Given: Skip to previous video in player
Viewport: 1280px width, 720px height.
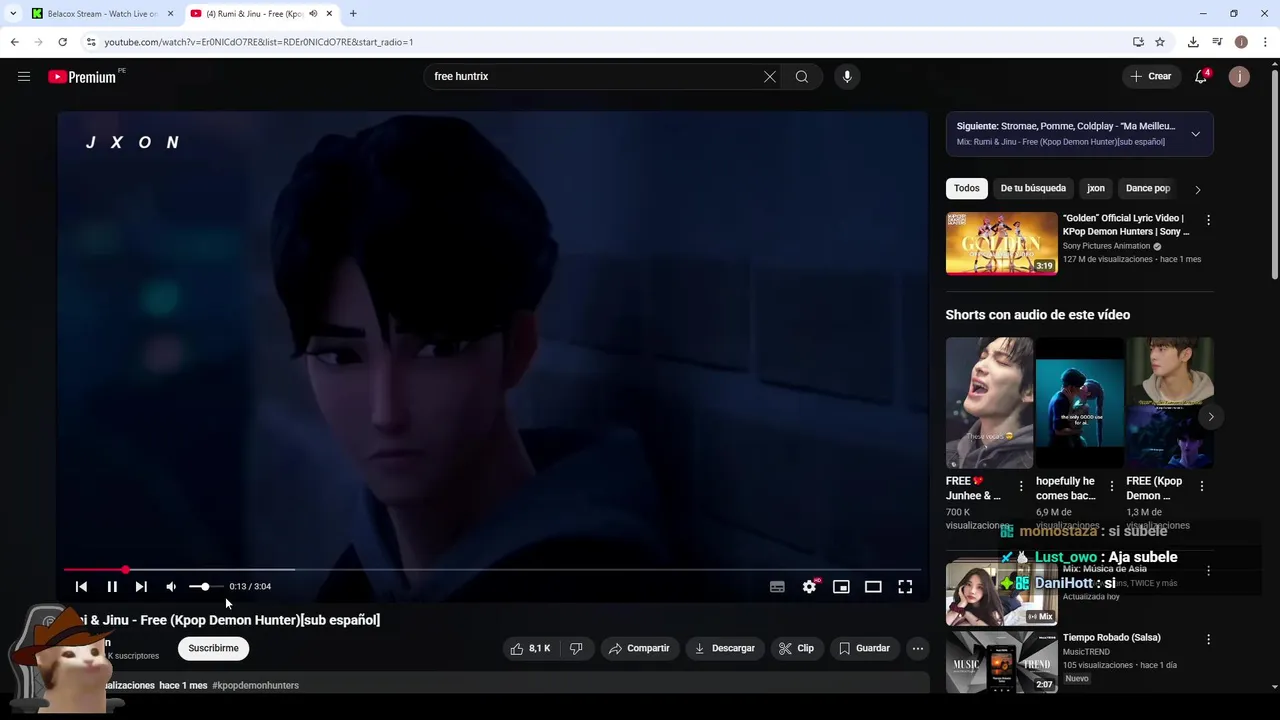Looking at the screenshot, I should pos(81,587).
